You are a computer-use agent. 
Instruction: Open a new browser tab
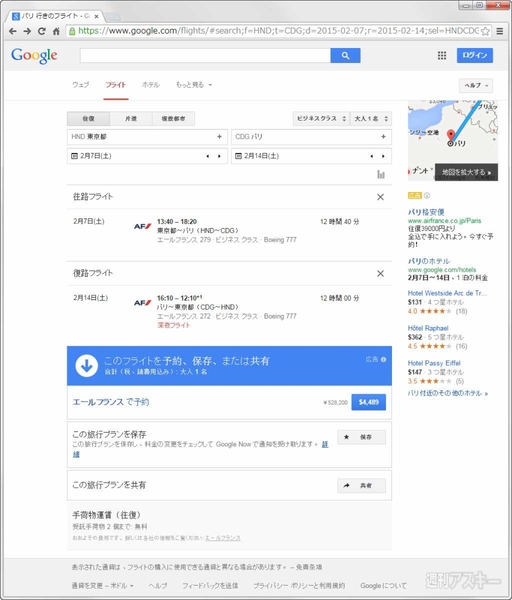tap(112, 16)
